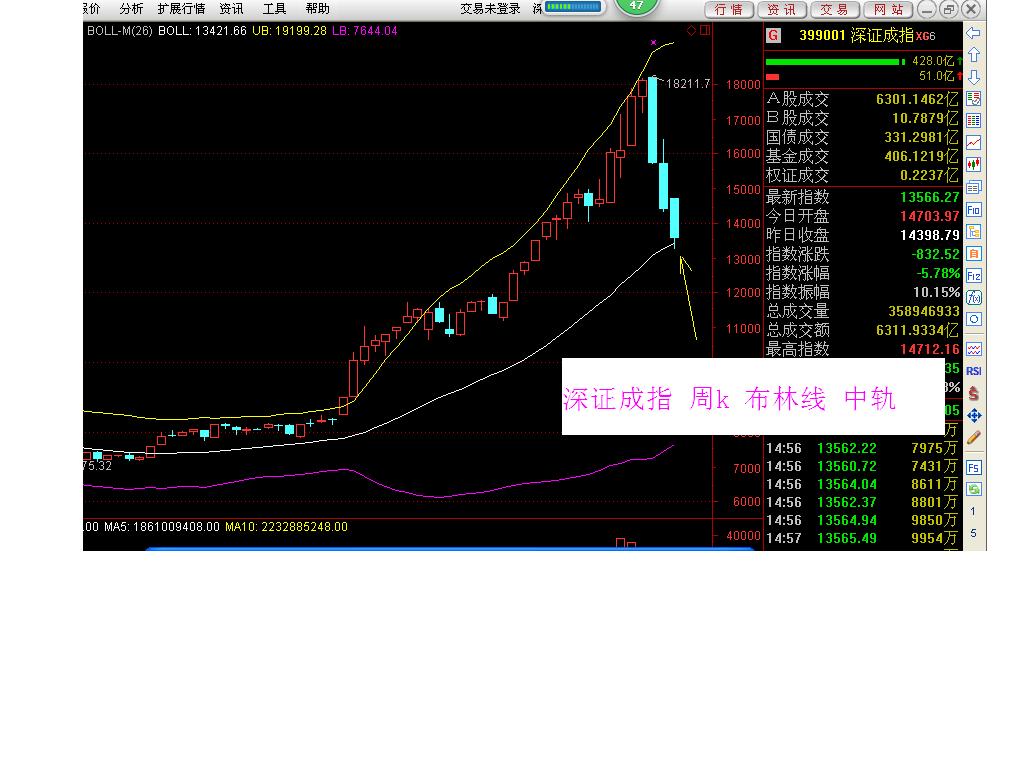This screenshot has height=768, width=1024.
Task: Click the blue four-way move arrows icon
Action: tap(974, 415)
